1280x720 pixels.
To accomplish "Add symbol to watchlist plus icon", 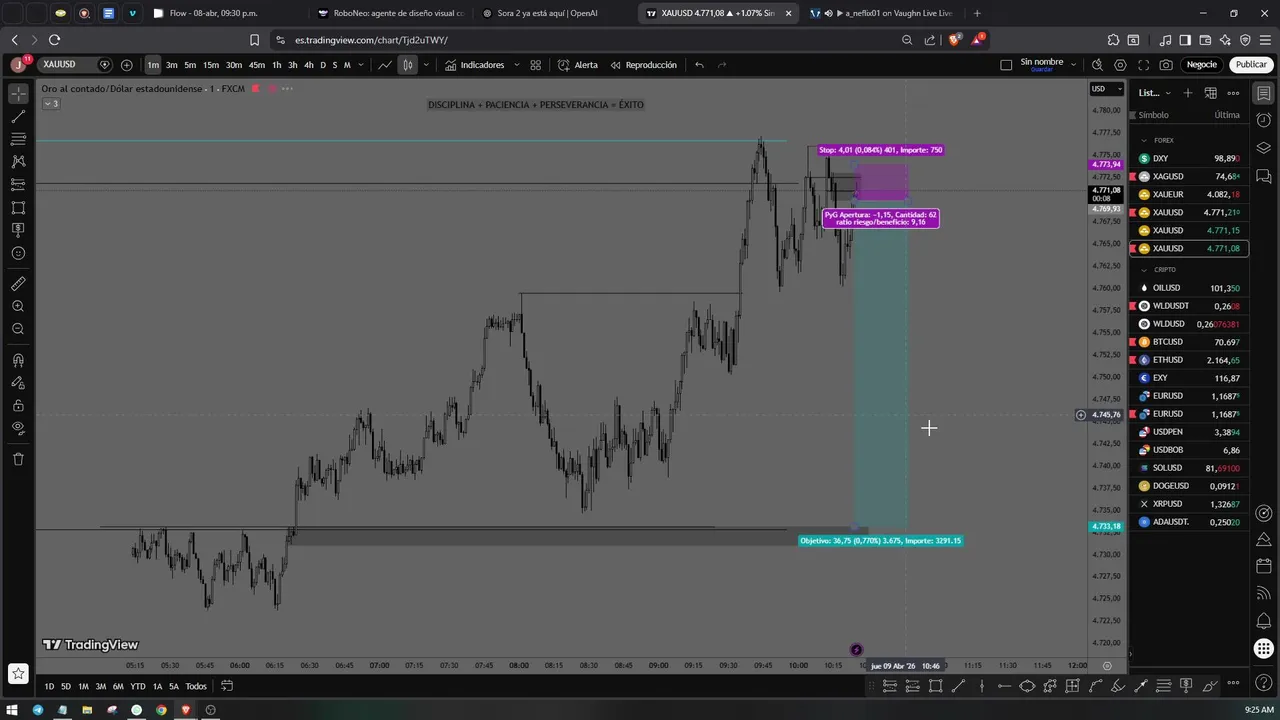I will [1187, 93].
